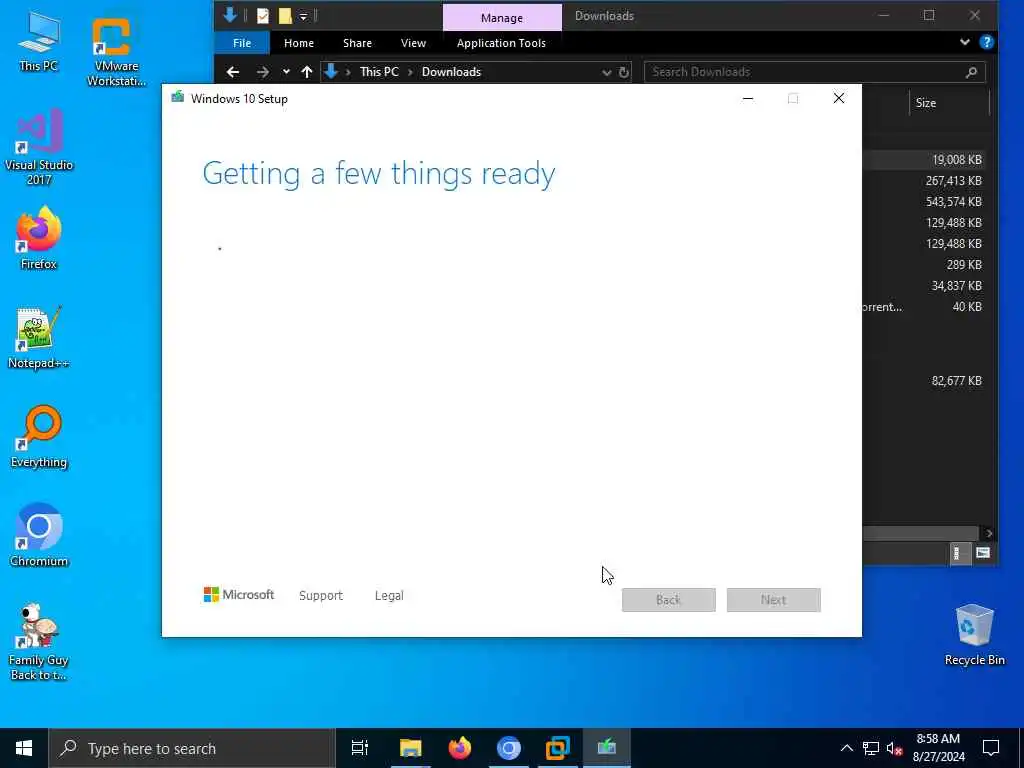Open This PC desktop icon
Screen dimensions: 1024x768
[39, 40]
